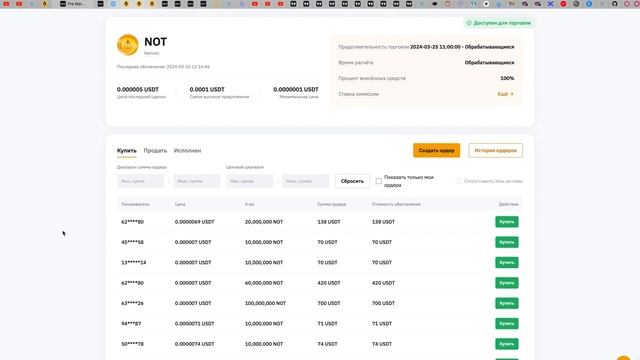Focus the minimum price range field
The height and width of the screenshot is (360, 640).
249,181
